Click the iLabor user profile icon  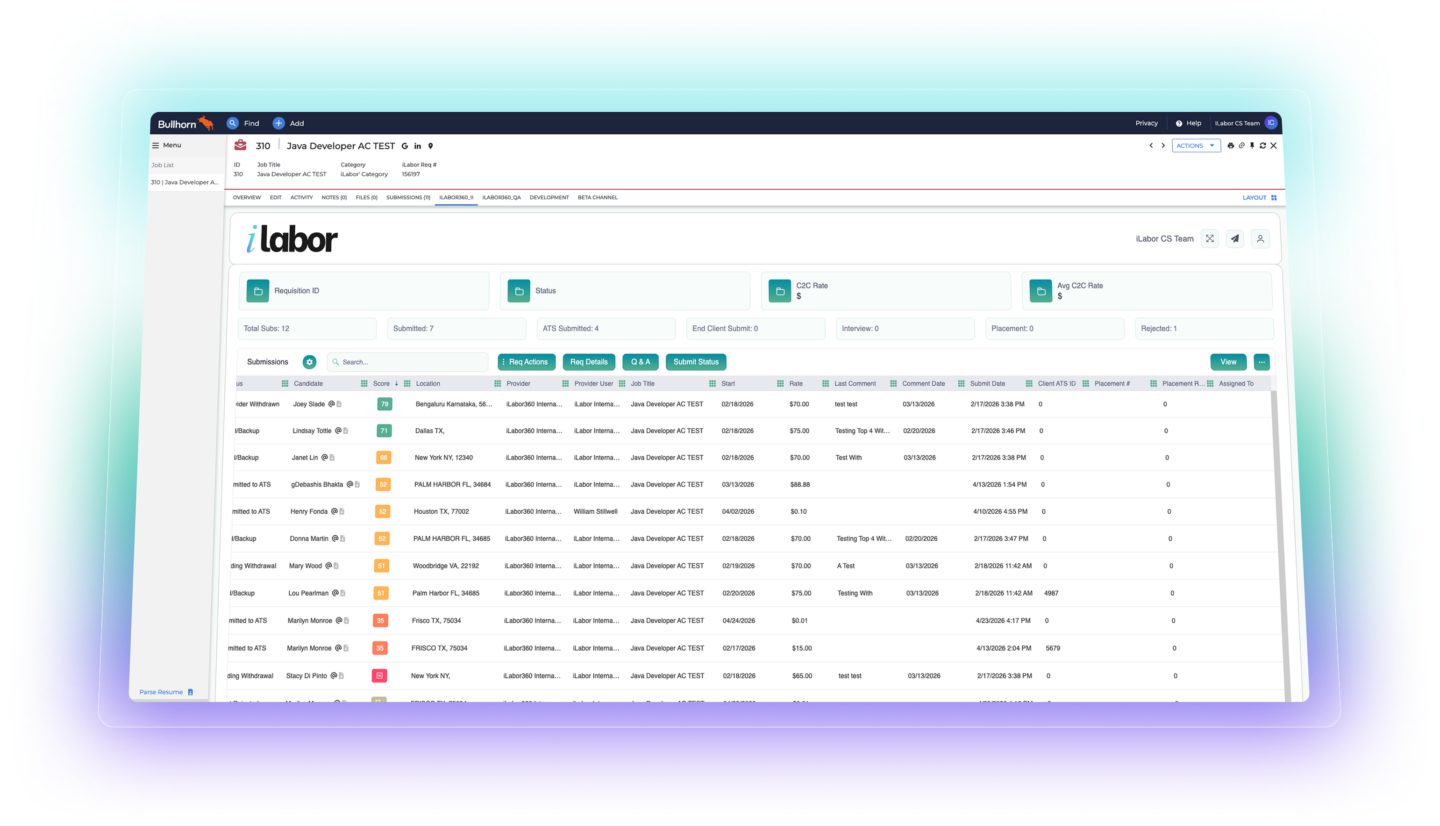click(1261, 239)
